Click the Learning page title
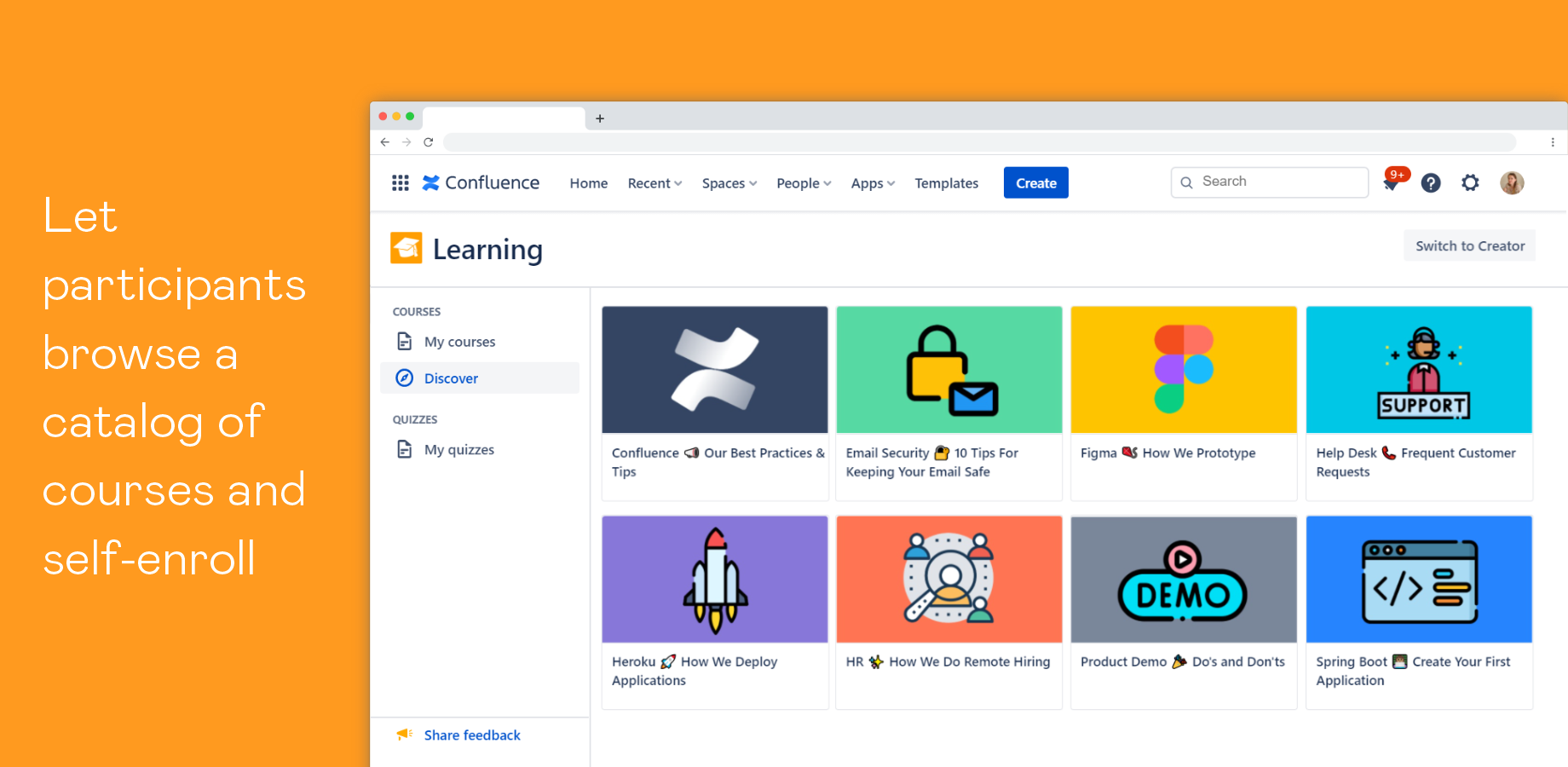 487,249
